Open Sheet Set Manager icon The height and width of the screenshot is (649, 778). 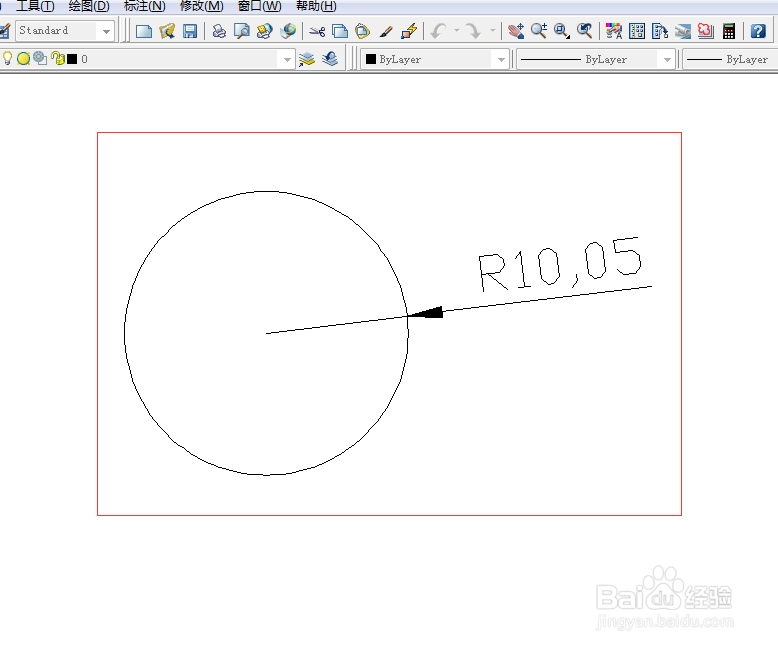pos(683,31)
